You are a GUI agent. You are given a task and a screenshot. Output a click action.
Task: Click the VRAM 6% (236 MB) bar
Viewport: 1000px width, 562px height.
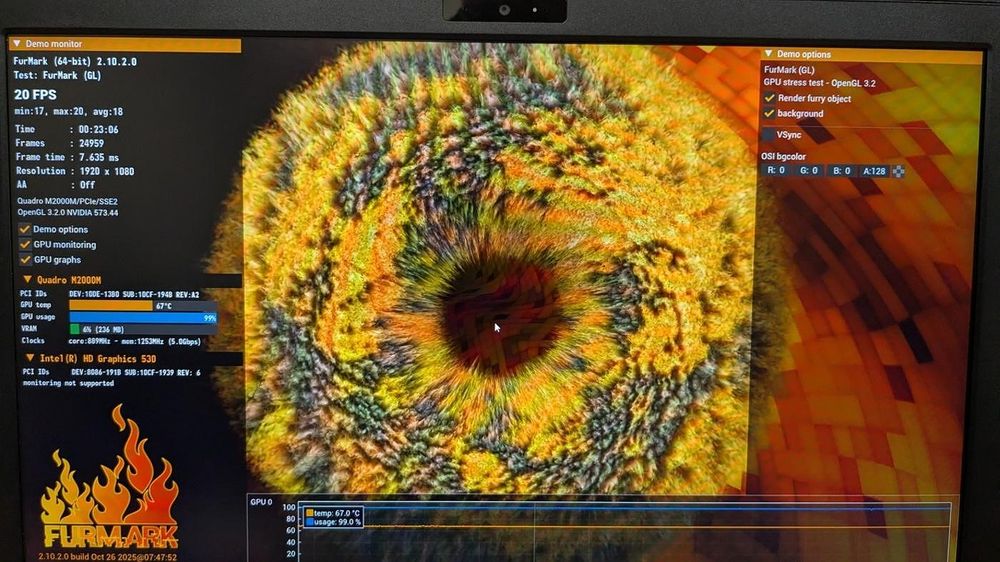tap(143, 329)
